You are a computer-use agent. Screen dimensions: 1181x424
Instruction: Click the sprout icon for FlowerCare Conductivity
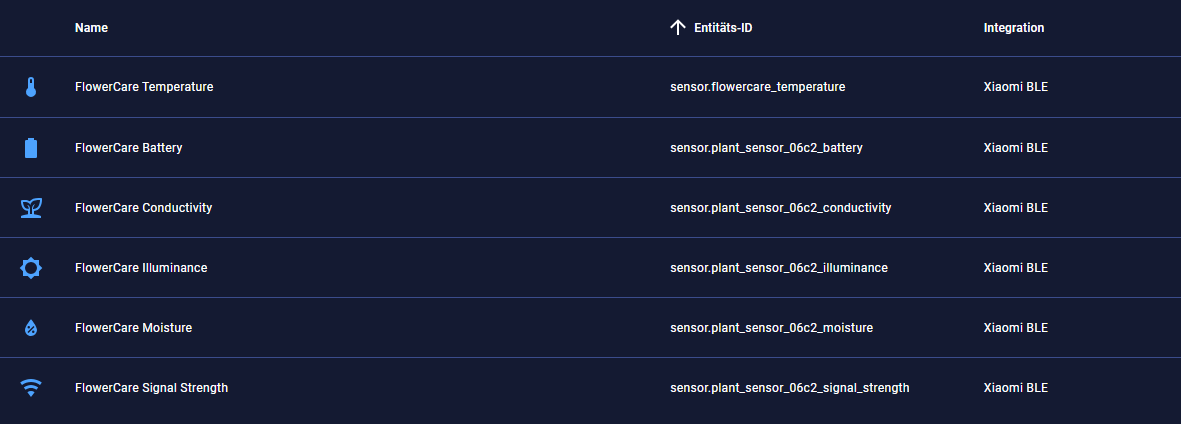coord(31,208)
